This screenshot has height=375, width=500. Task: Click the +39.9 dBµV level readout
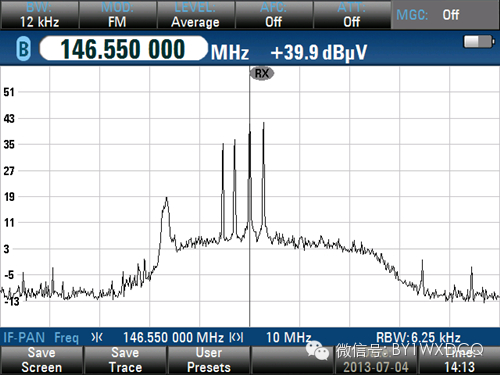point(318,52)
